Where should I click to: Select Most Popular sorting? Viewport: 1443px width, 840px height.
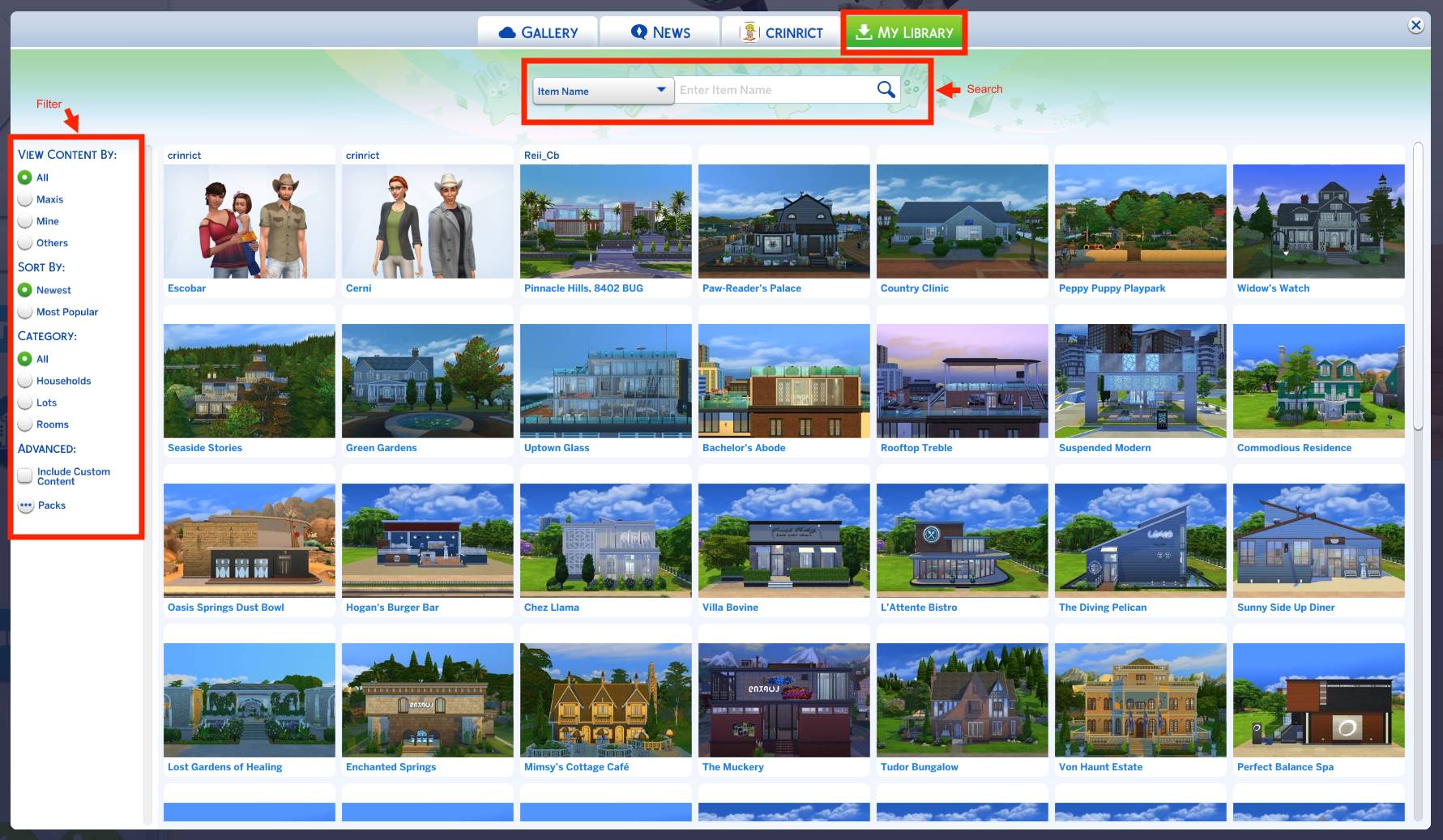(x=25, y=312)
